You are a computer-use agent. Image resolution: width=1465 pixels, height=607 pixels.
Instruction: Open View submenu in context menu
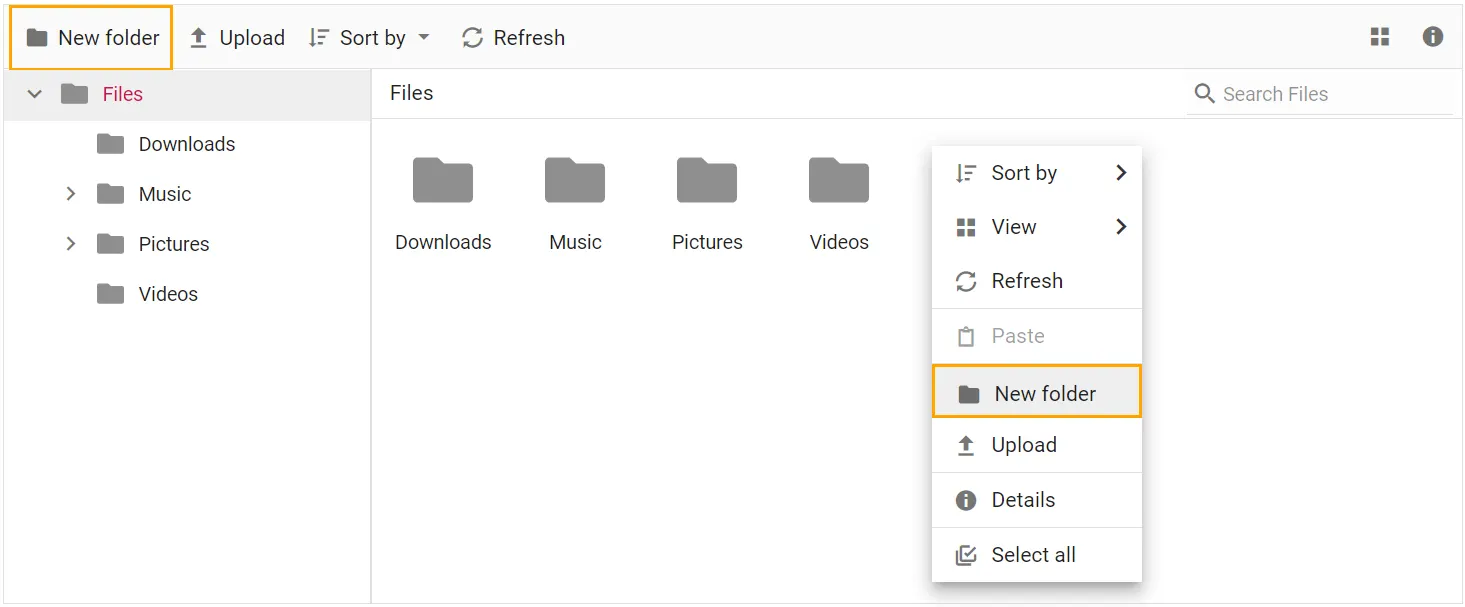[x=1037, y=227]
